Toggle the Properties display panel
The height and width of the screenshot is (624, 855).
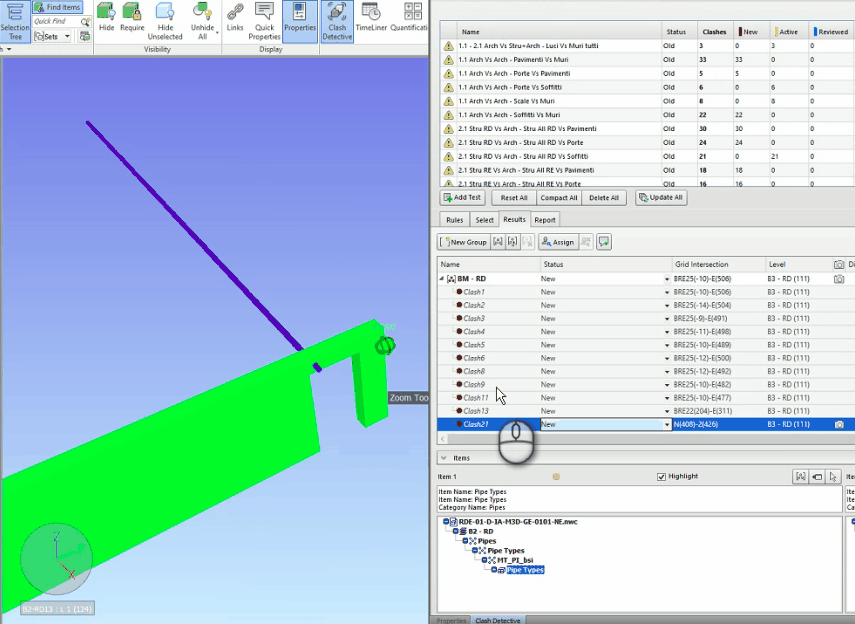[301, 20]
